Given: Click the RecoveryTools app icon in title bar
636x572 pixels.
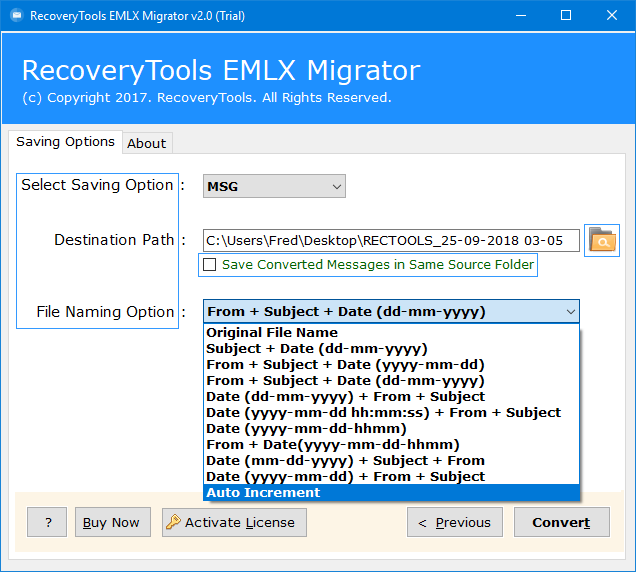Looking at the screenshot, I should coord(17,16).
